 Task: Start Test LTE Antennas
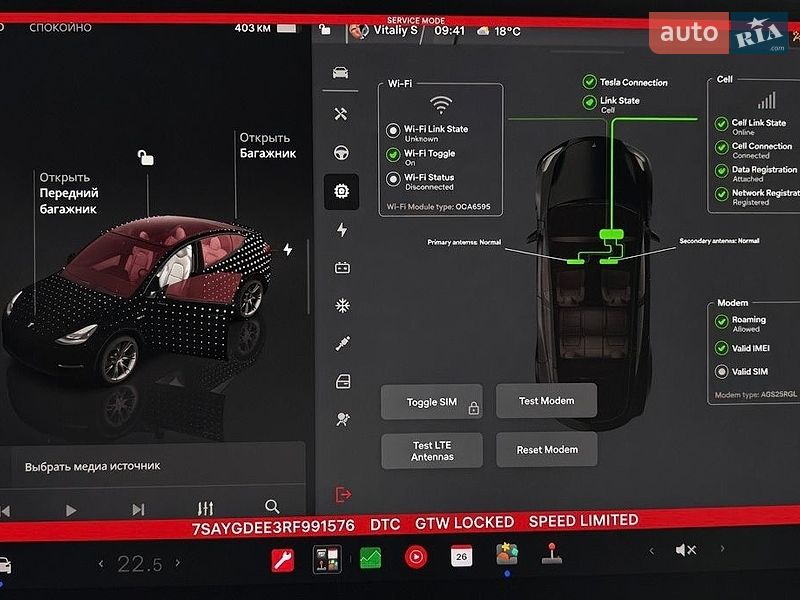point(432,451)
